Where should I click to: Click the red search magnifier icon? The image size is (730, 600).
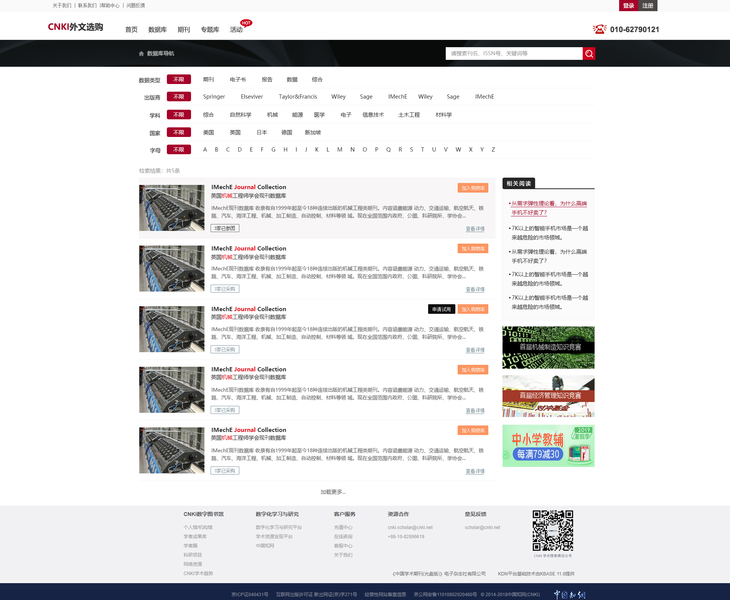click(x=589, y=54)
